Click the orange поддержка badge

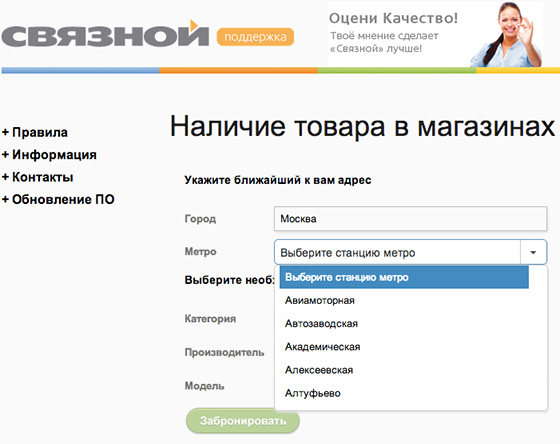coord(255,37)
